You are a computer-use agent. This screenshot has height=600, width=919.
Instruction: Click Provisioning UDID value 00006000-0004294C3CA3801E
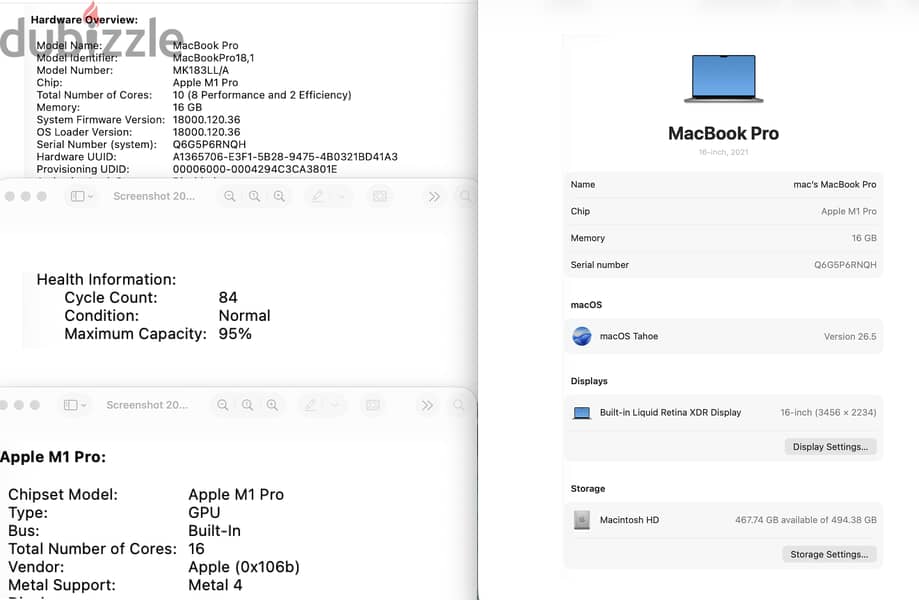(255, 169)
